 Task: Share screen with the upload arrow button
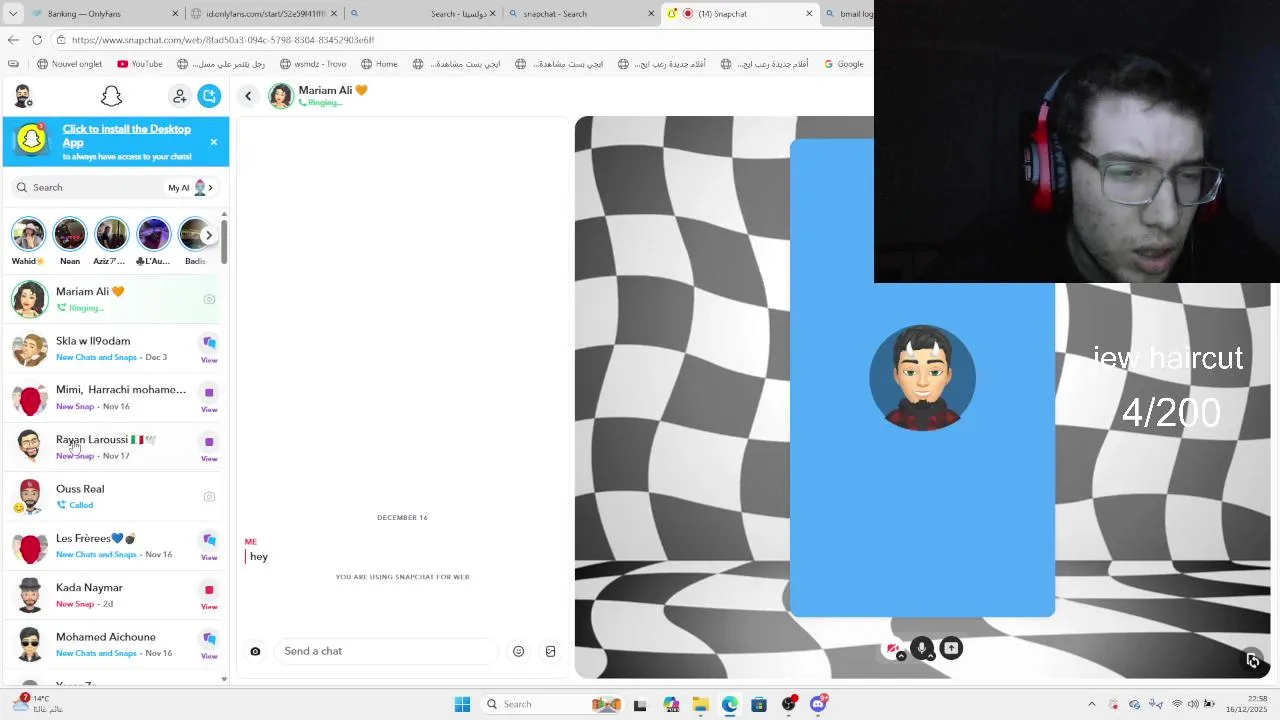pyautogui.click(x=951, y=648)
